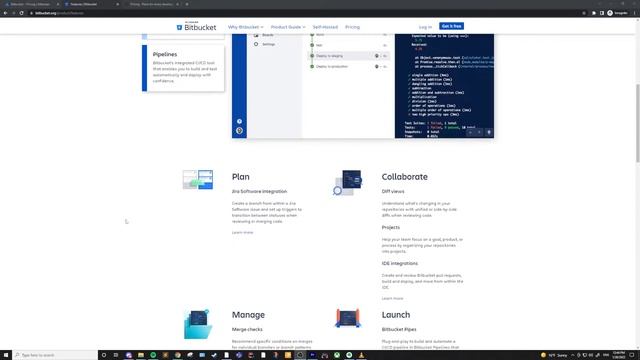Go to the Pricing page in navigation

pos(352,27)
